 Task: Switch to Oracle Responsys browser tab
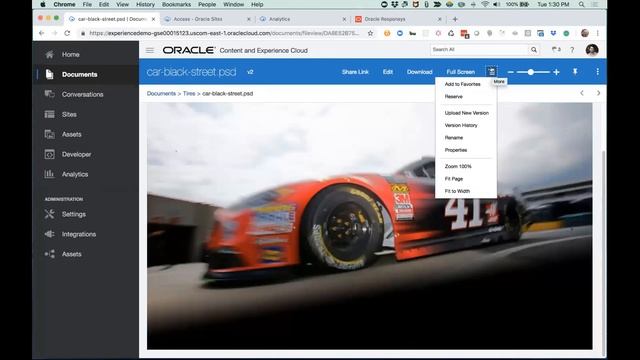pos(398,19)
